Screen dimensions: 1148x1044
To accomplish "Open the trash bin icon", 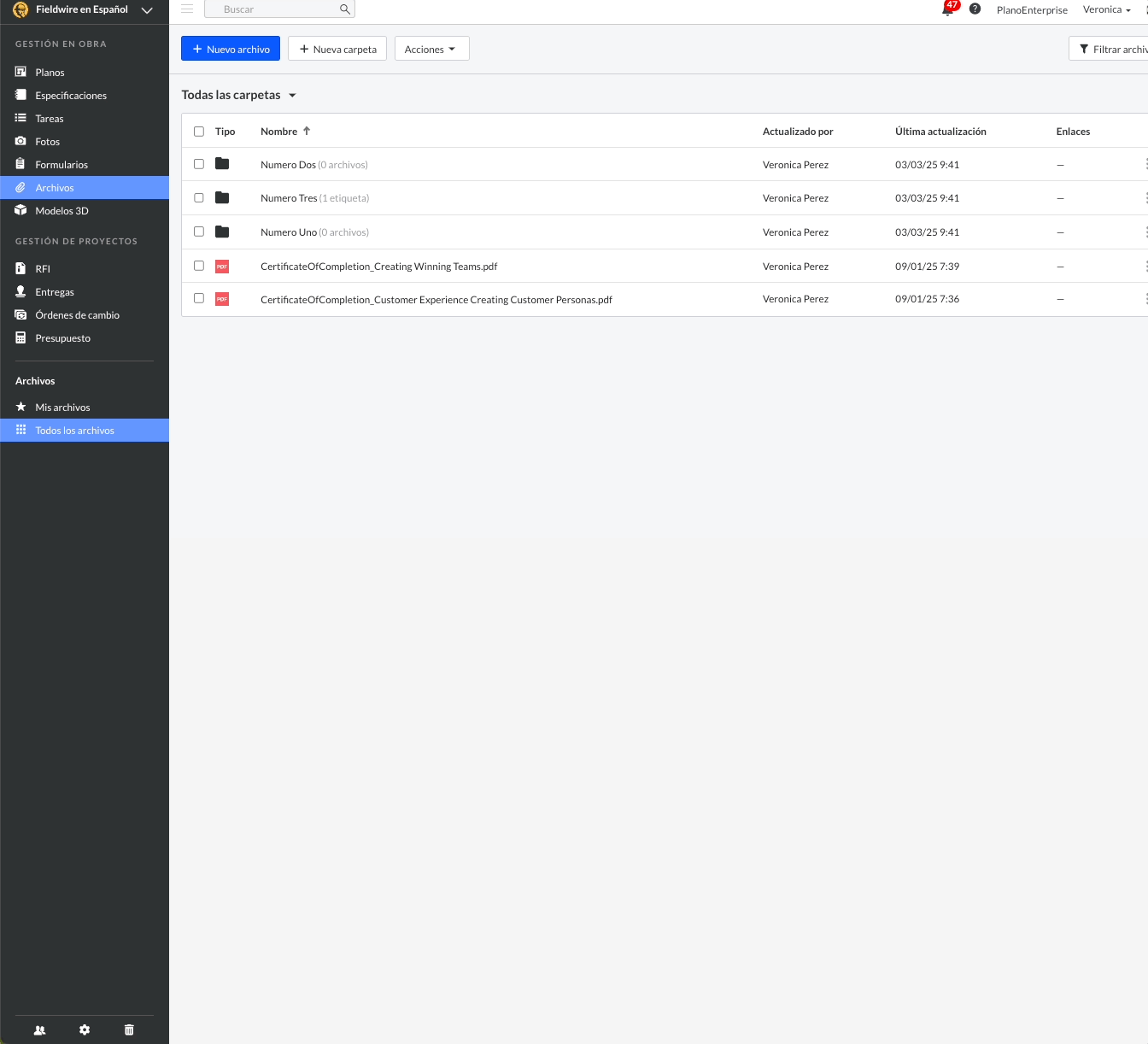I will tap(129, 1029).
